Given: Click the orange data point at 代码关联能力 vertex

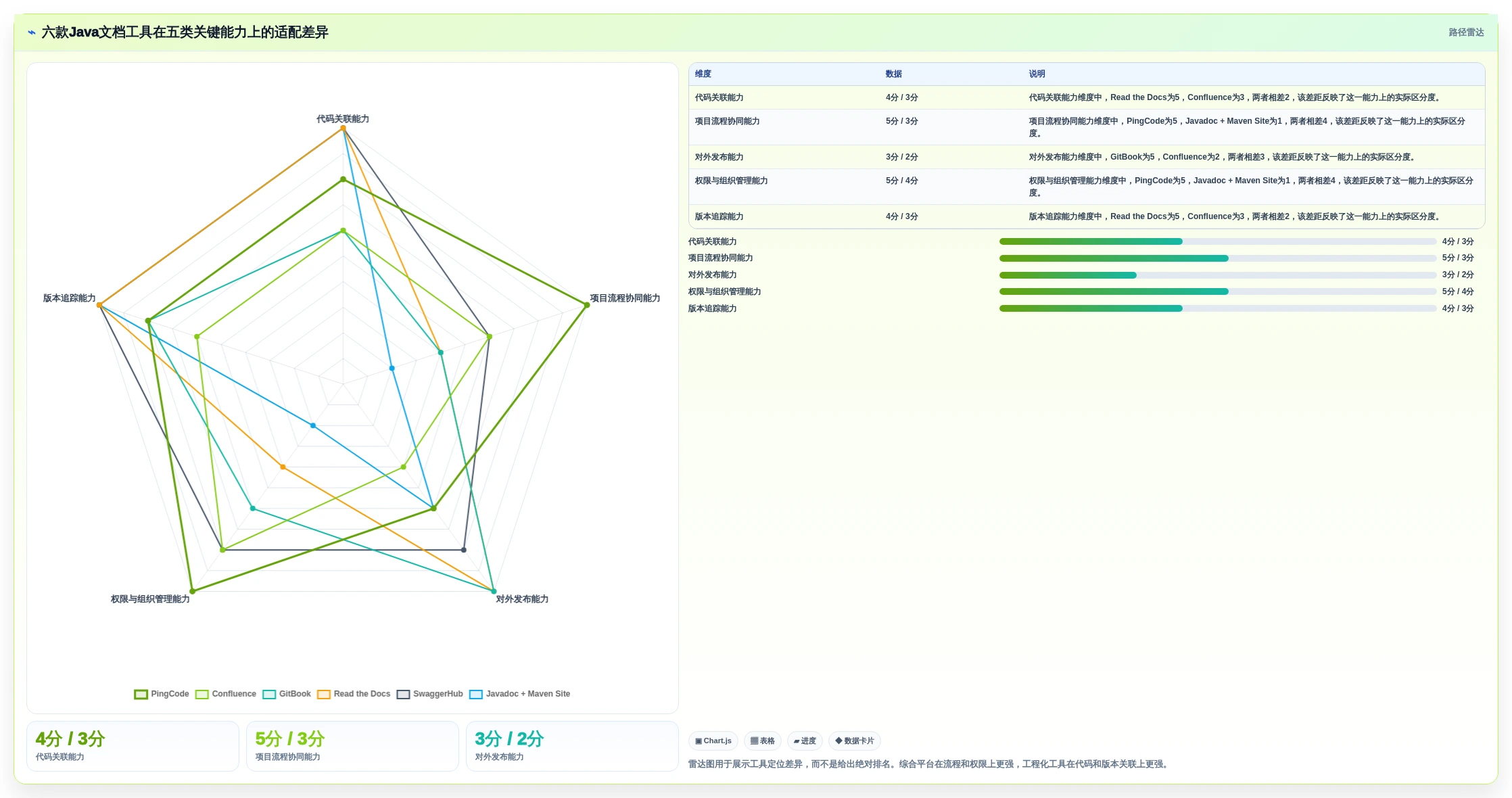Looking at the screenshot, I should (x=343, y=128).
